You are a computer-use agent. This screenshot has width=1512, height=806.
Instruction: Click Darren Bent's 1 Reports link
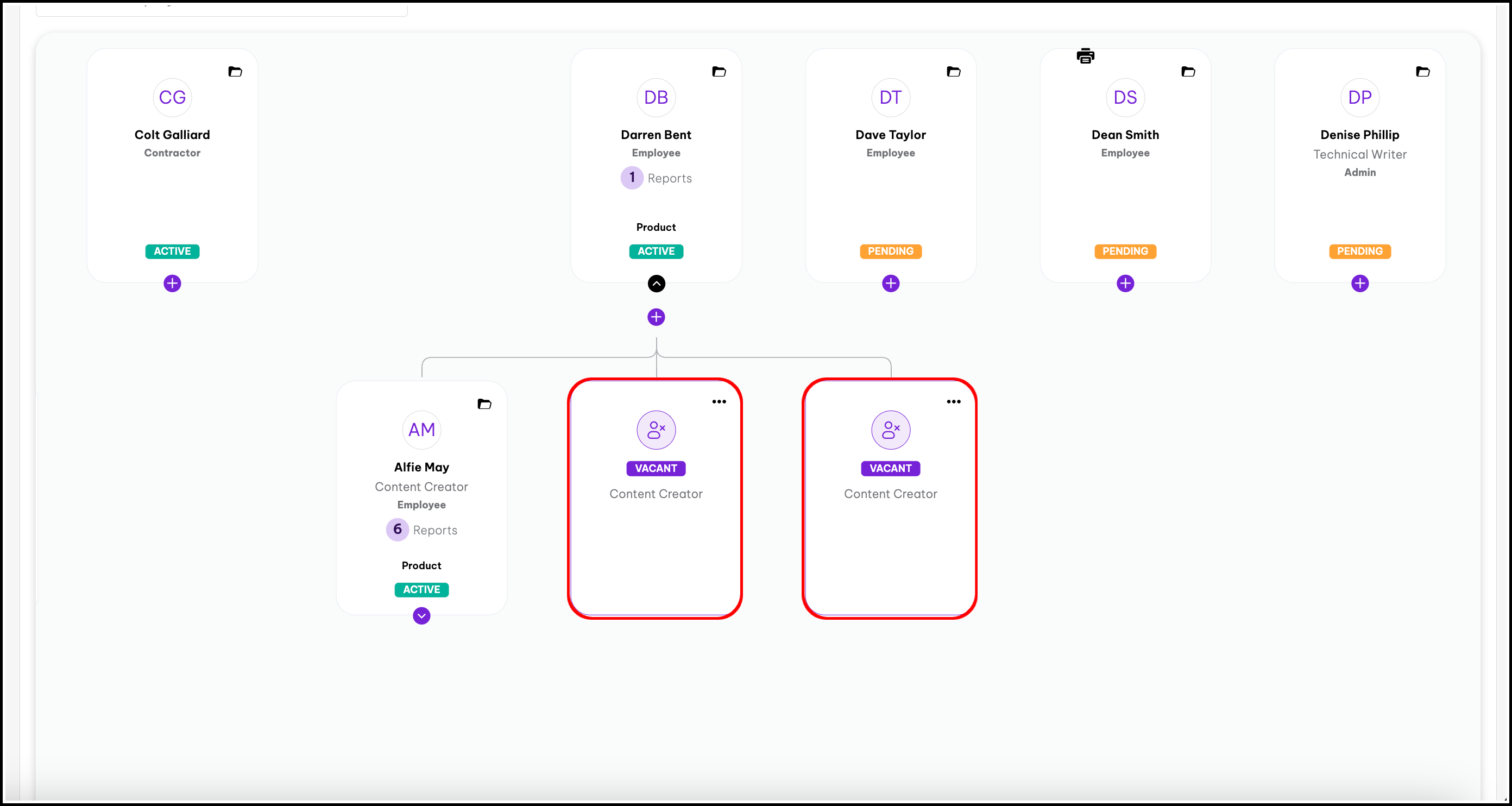656,178
